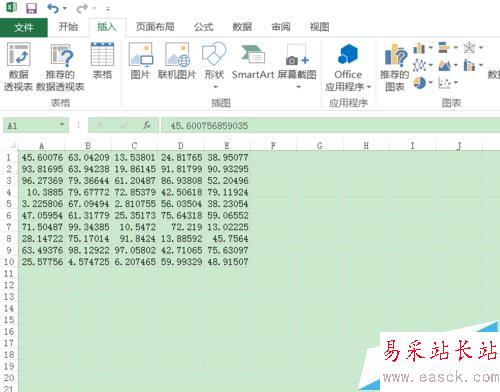
Task: Click the fx insert function button
Action: coord(147,125)
